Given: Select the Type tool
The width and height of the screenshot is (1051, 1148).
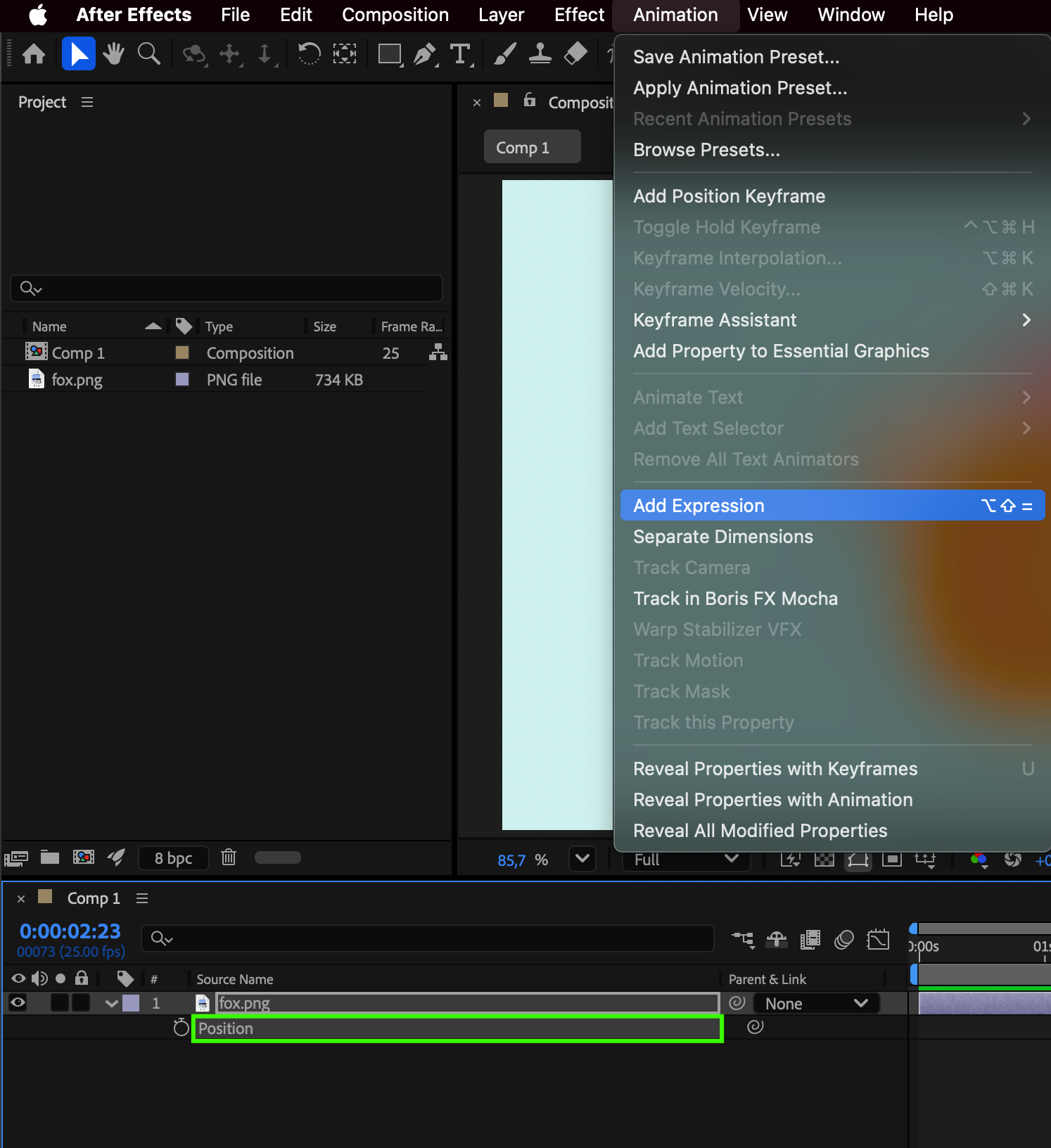Looking at the screenshot, I should coord(461,54).
